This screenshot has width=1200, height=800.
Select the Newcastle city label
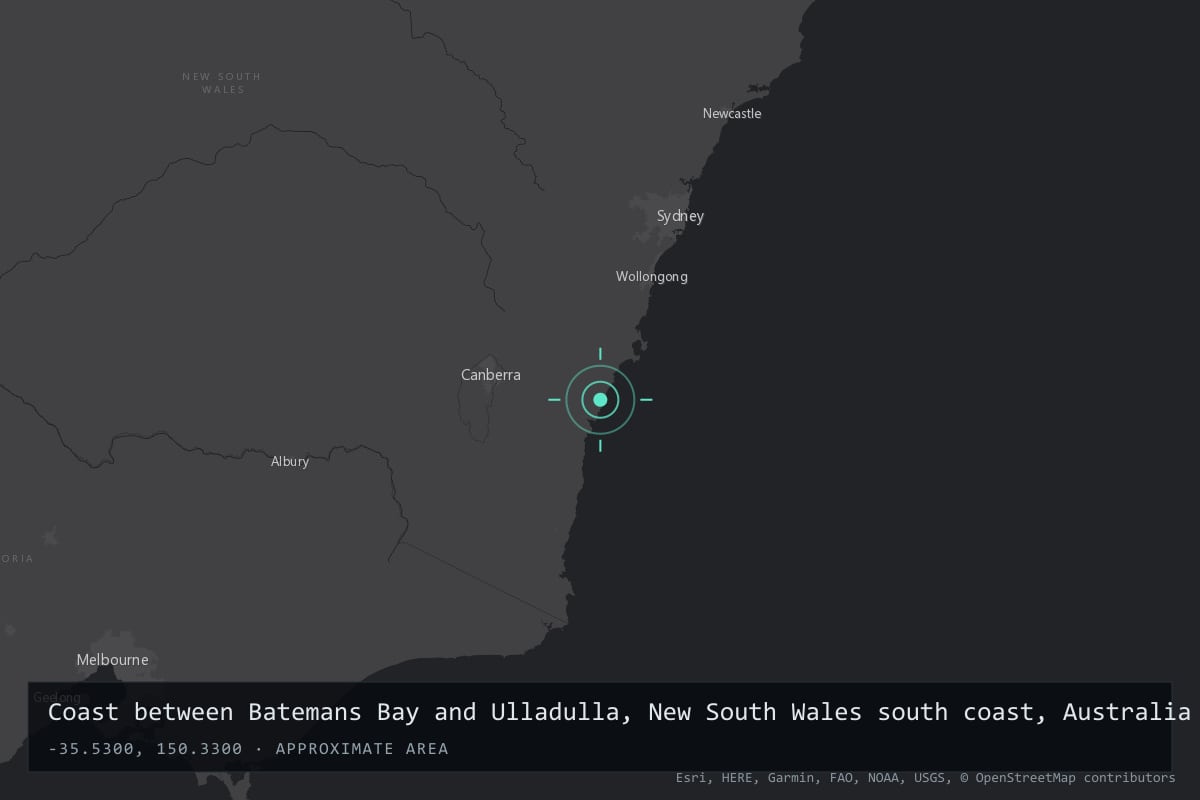[732, 114]
